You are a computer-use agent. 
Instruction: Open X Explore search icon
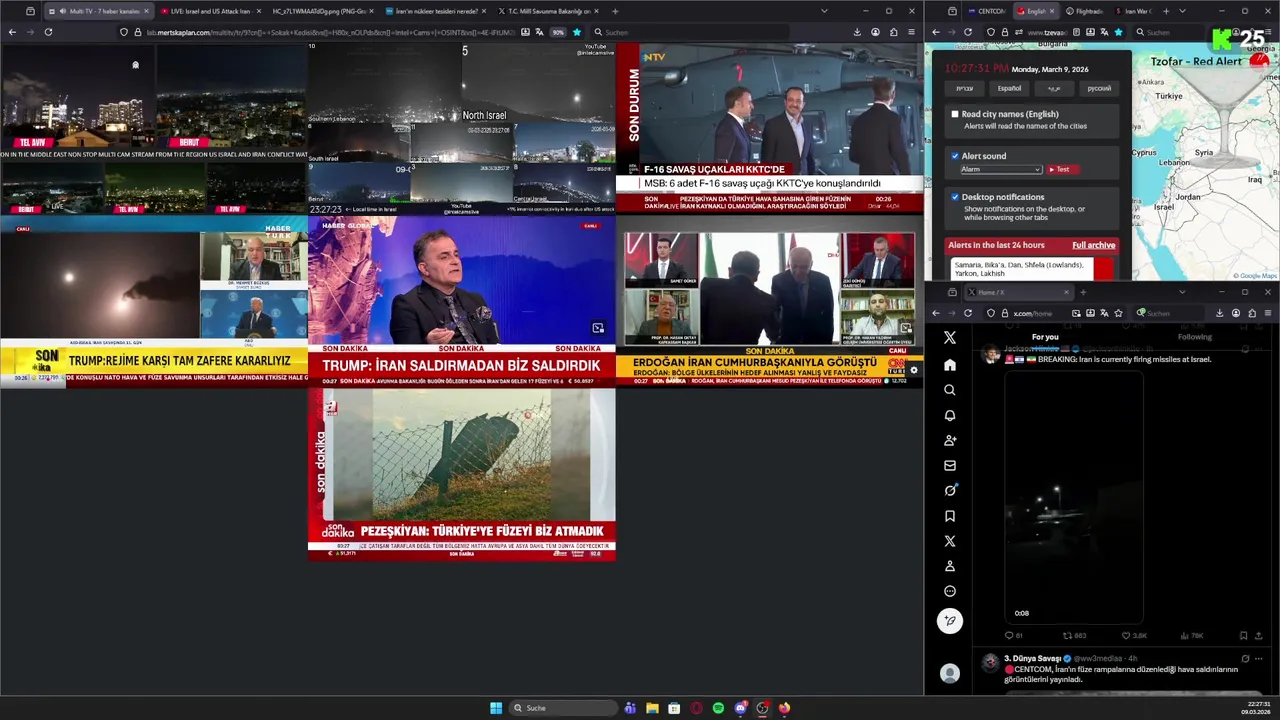pos(949,390)
